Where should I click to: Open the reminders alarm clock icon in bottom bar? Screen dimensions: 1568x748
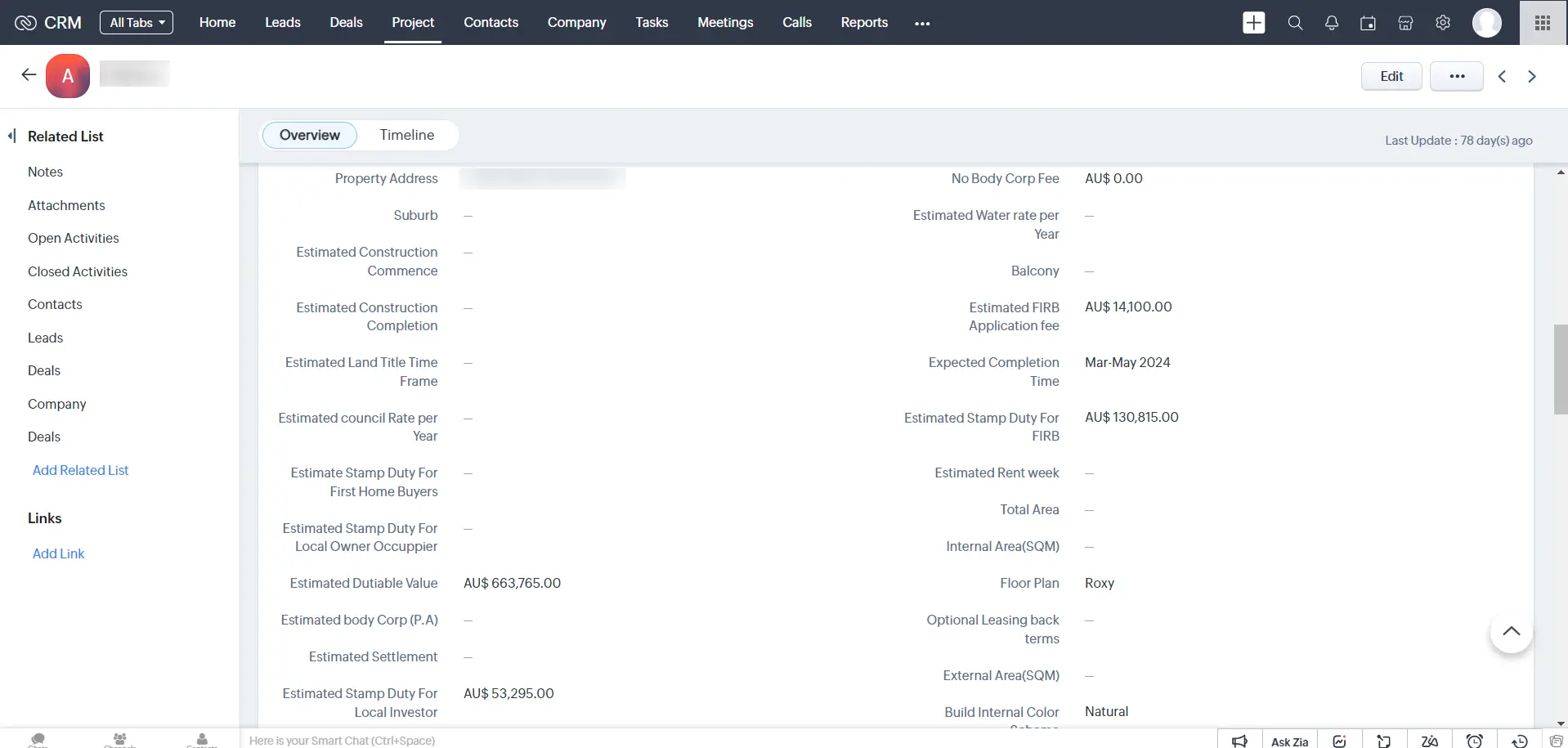click(x=1476, y=741)
